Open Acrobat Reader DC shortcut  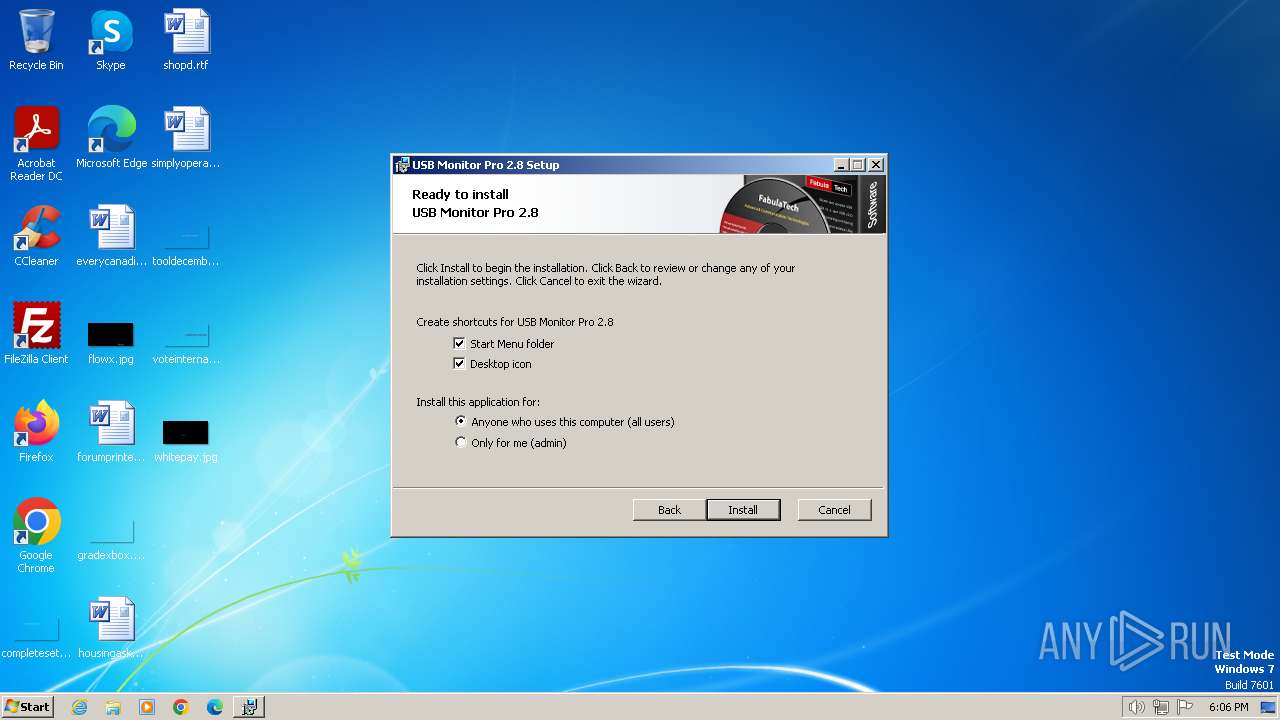(x=36, y=143)
